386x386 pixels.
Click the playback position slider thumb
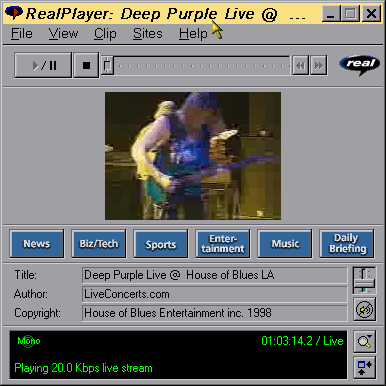tap(107, 65)
